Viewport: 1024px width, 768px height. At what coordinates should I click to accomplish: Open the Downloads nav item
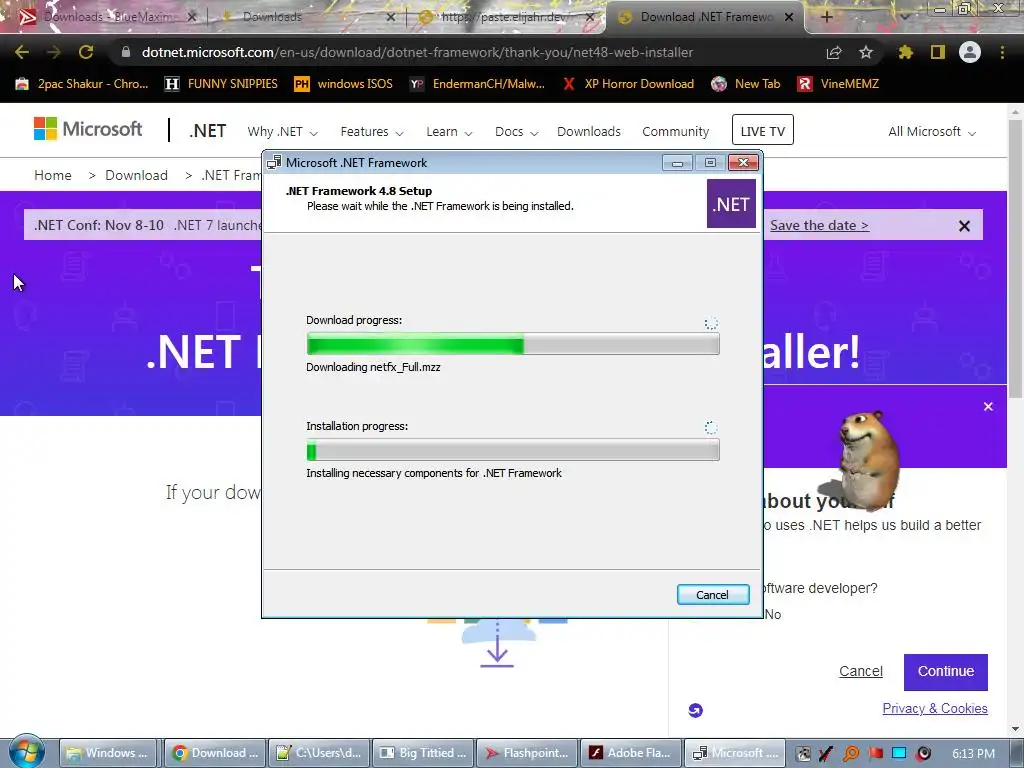[589, 132]
